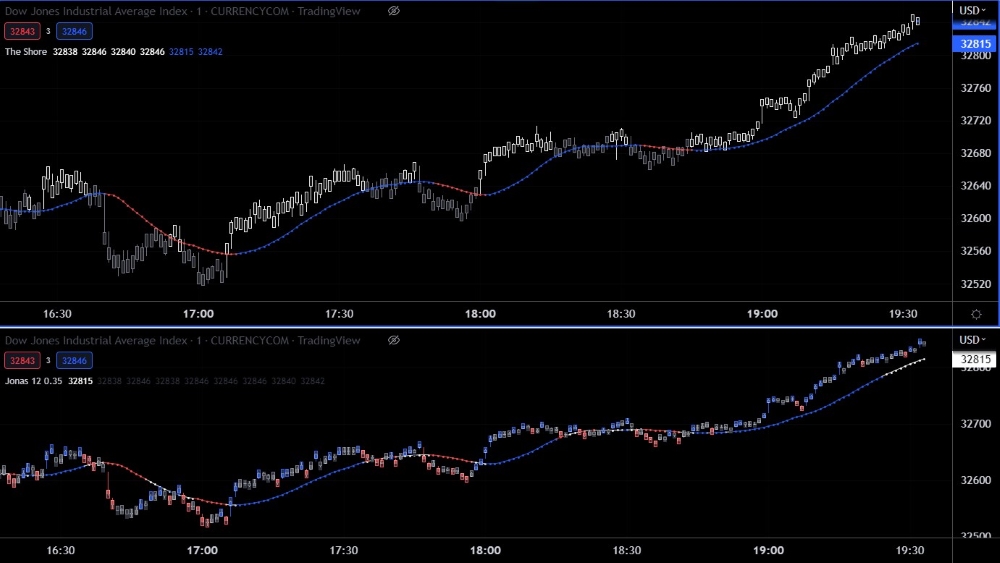Toggle the bottom chart's symbol visibility eye
The height and width of the screenshot is (563, 1000).
pyautogui.click(x=393, y=340)
